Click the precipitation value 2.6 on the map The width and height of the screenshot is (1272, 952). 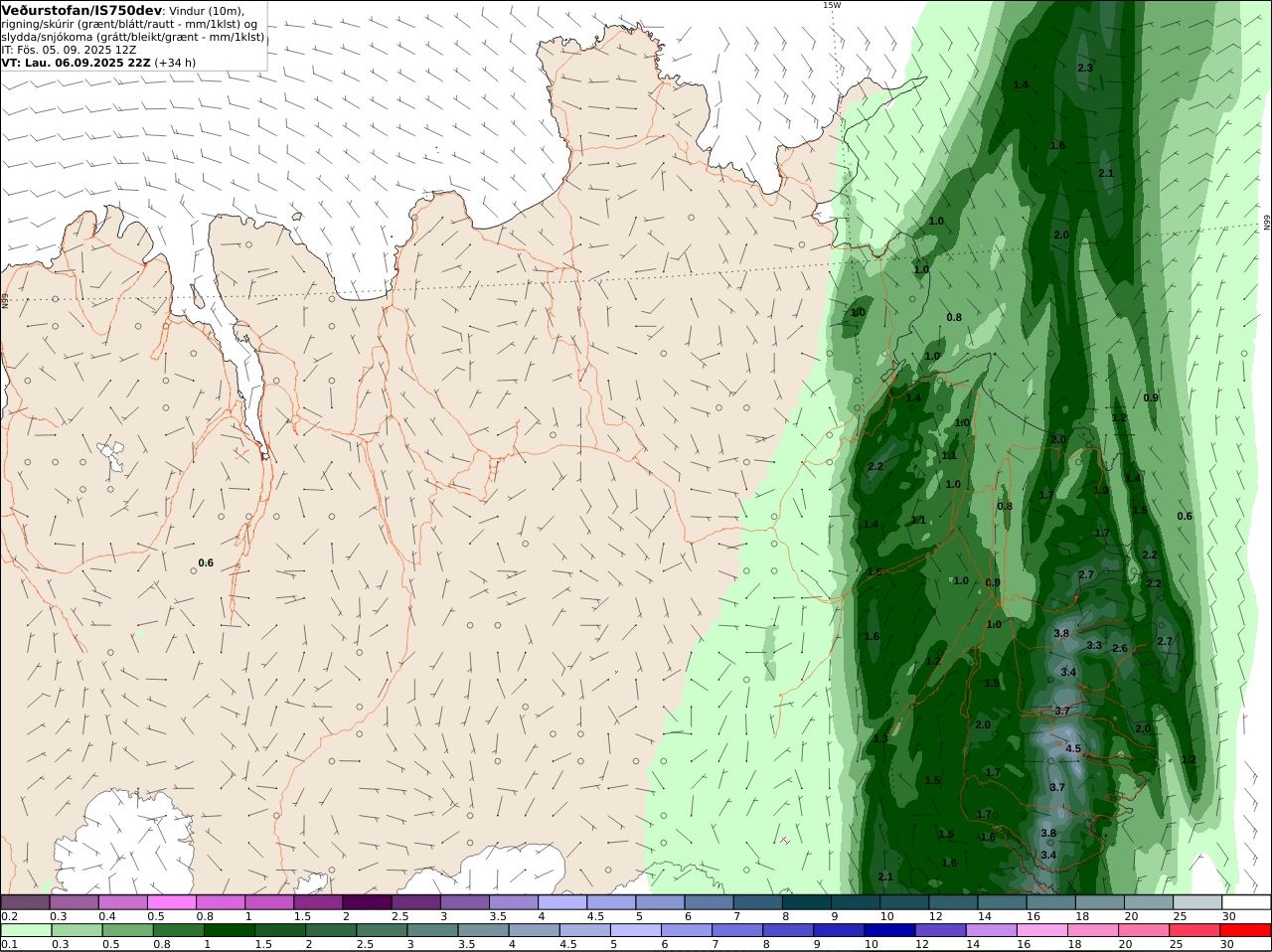click(x=1120, y=648)
